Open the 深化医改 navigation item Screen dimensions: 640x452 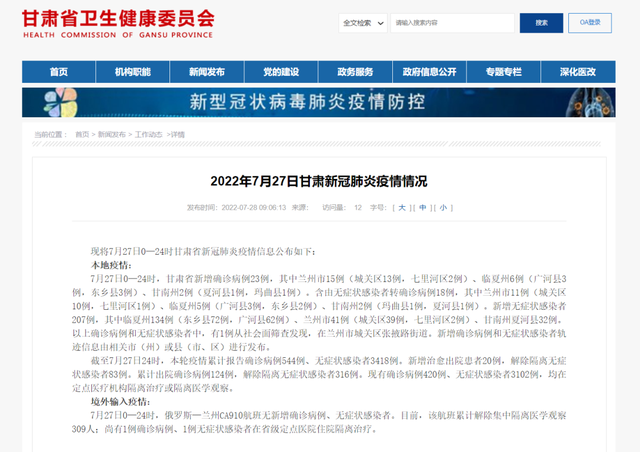click(577, 72)
